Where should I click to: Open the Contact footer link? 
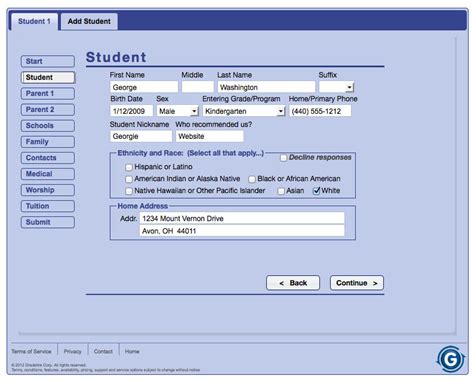103,351
